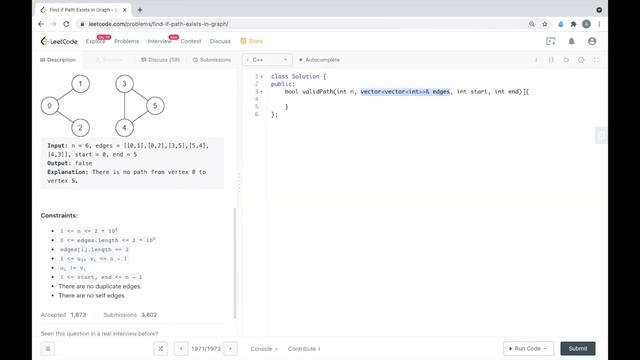The width and height of the screenshot is (640, 360).
Task: Click the right-edge side panel tab
Action: (x=600, y=135)
